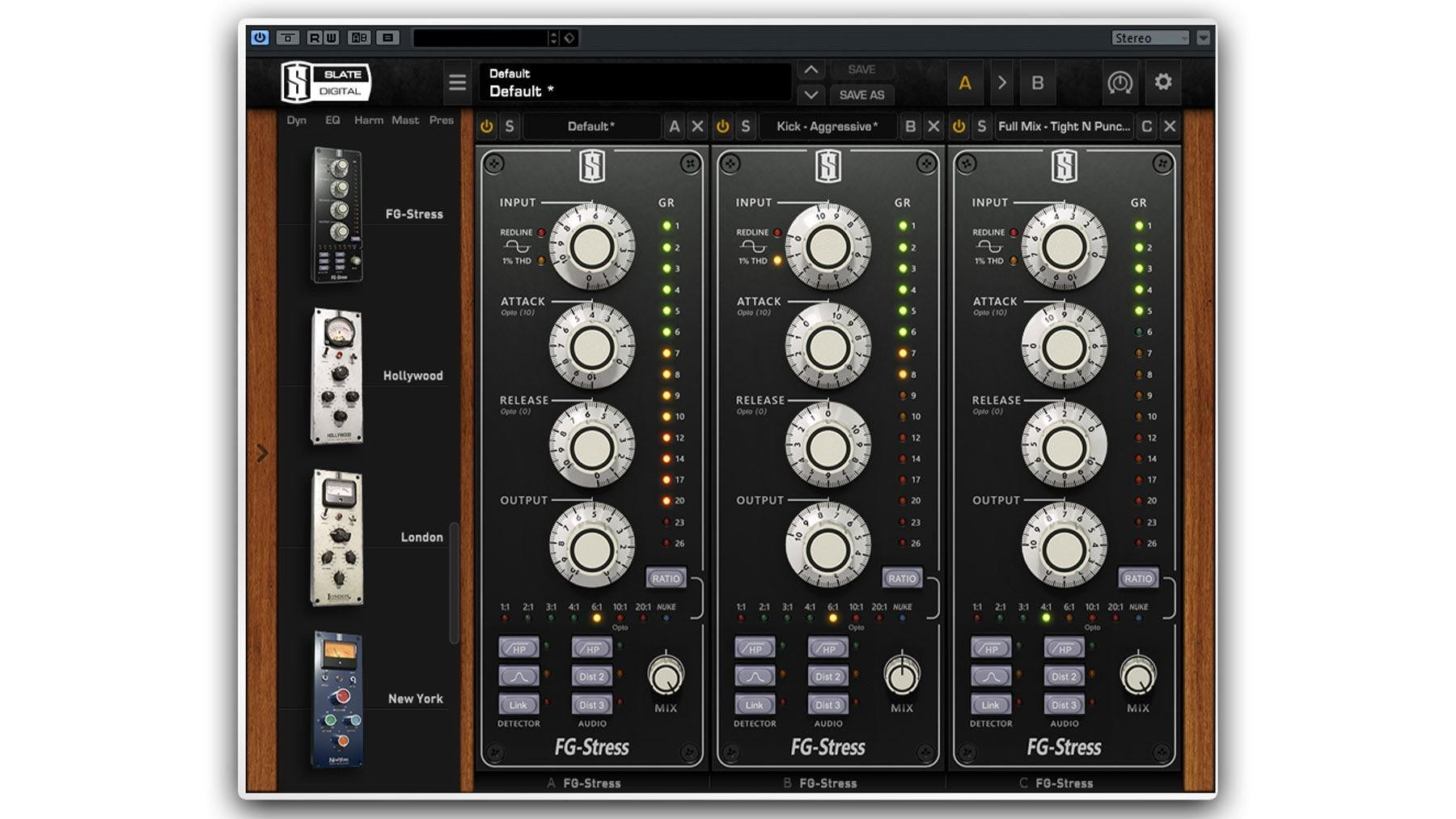Click the INPUT knob on module A
The height and width of the screenshot is (819, 1456).
coord(591,247)
